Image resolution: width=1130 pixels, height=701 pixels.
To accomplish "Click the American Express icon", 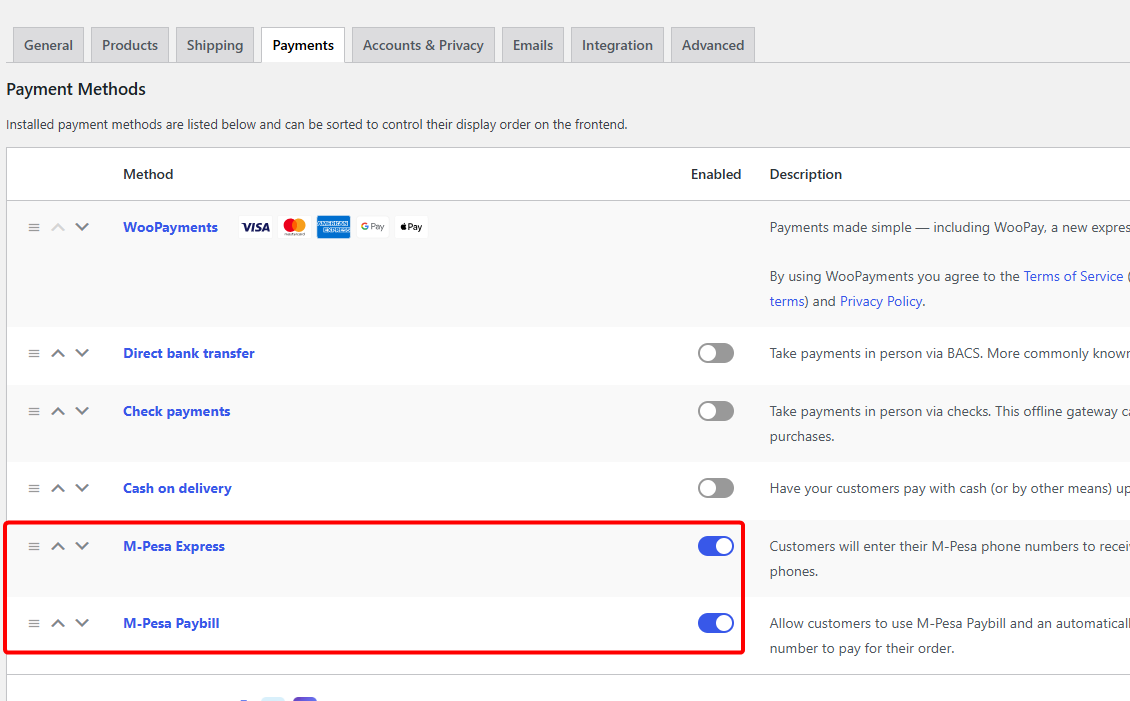I will 334,227.
